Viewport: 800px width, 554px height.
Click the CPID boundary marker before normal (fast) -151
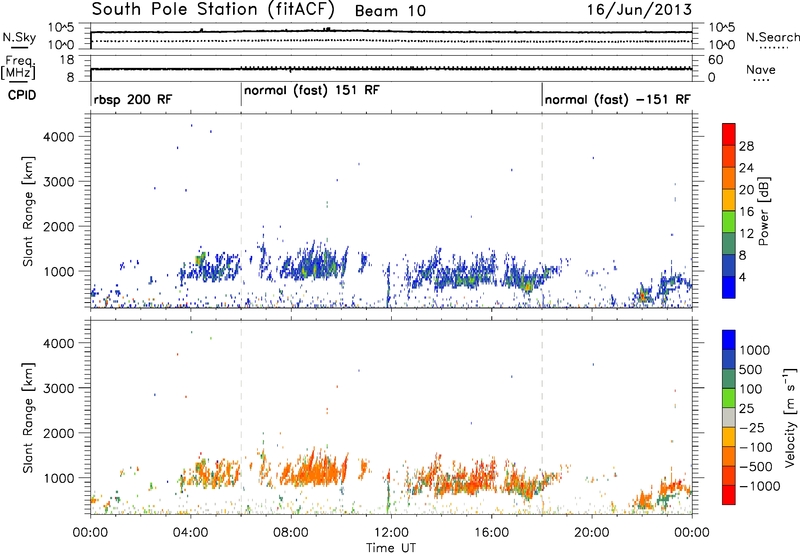click(542, 94)
